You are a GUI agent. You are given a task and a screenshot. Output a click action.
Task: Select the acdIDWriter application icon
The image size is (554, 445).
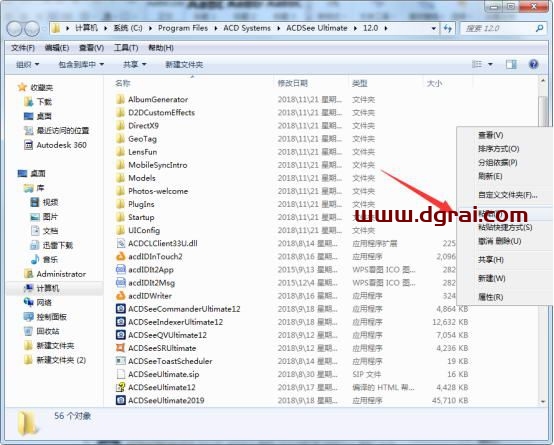(x=120, y=295)
